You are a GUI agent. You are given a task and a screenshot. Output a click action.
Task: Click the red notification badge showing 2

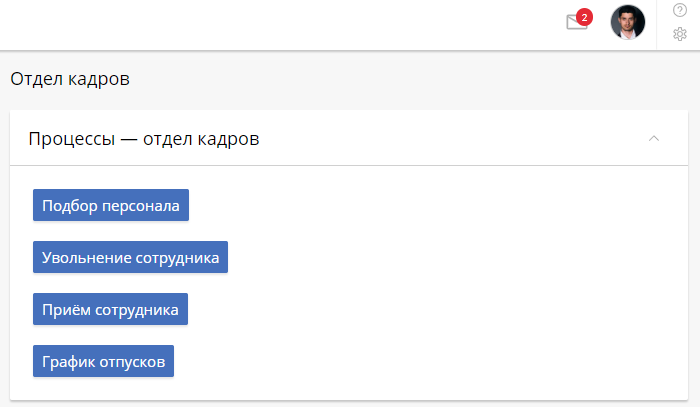(x=584, y=17)
